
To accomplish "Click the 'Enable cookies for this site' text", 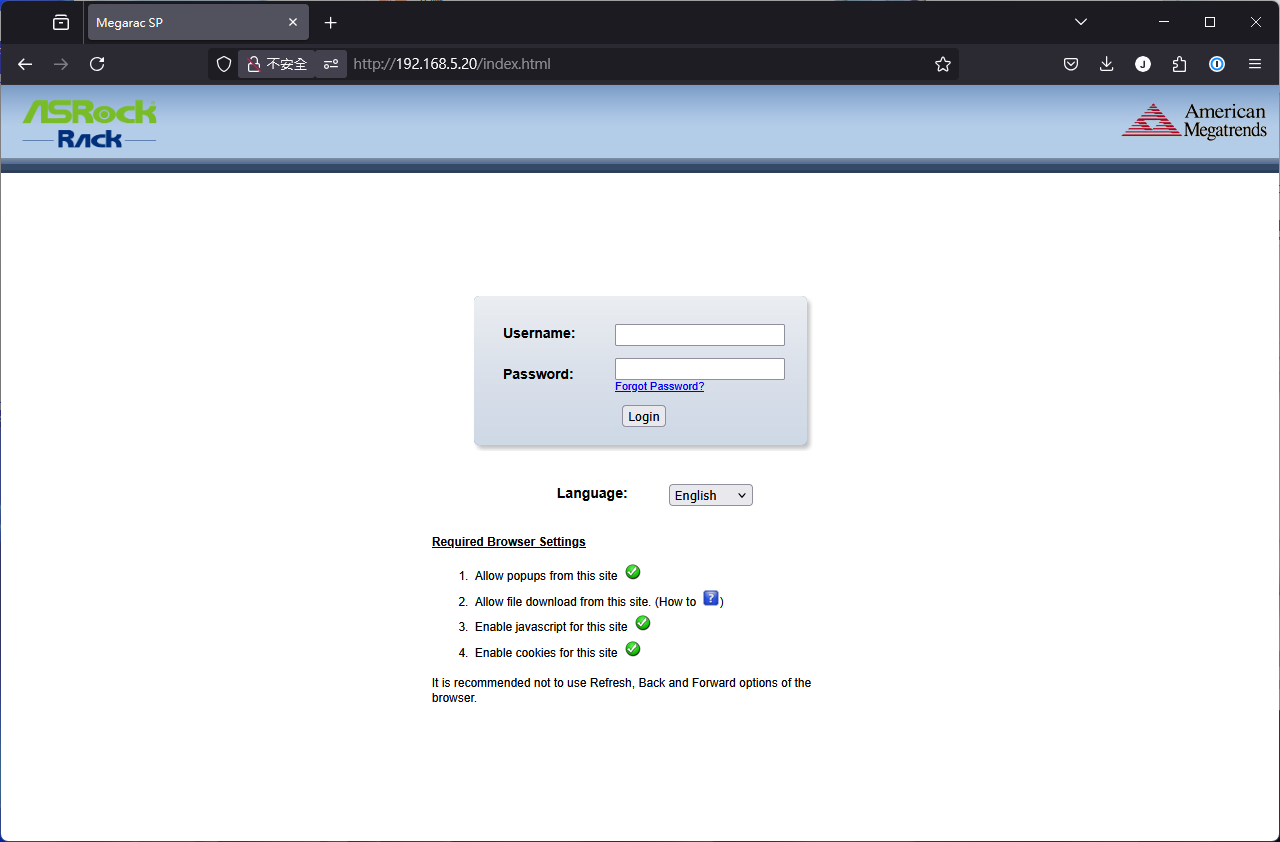I will 546,653.
